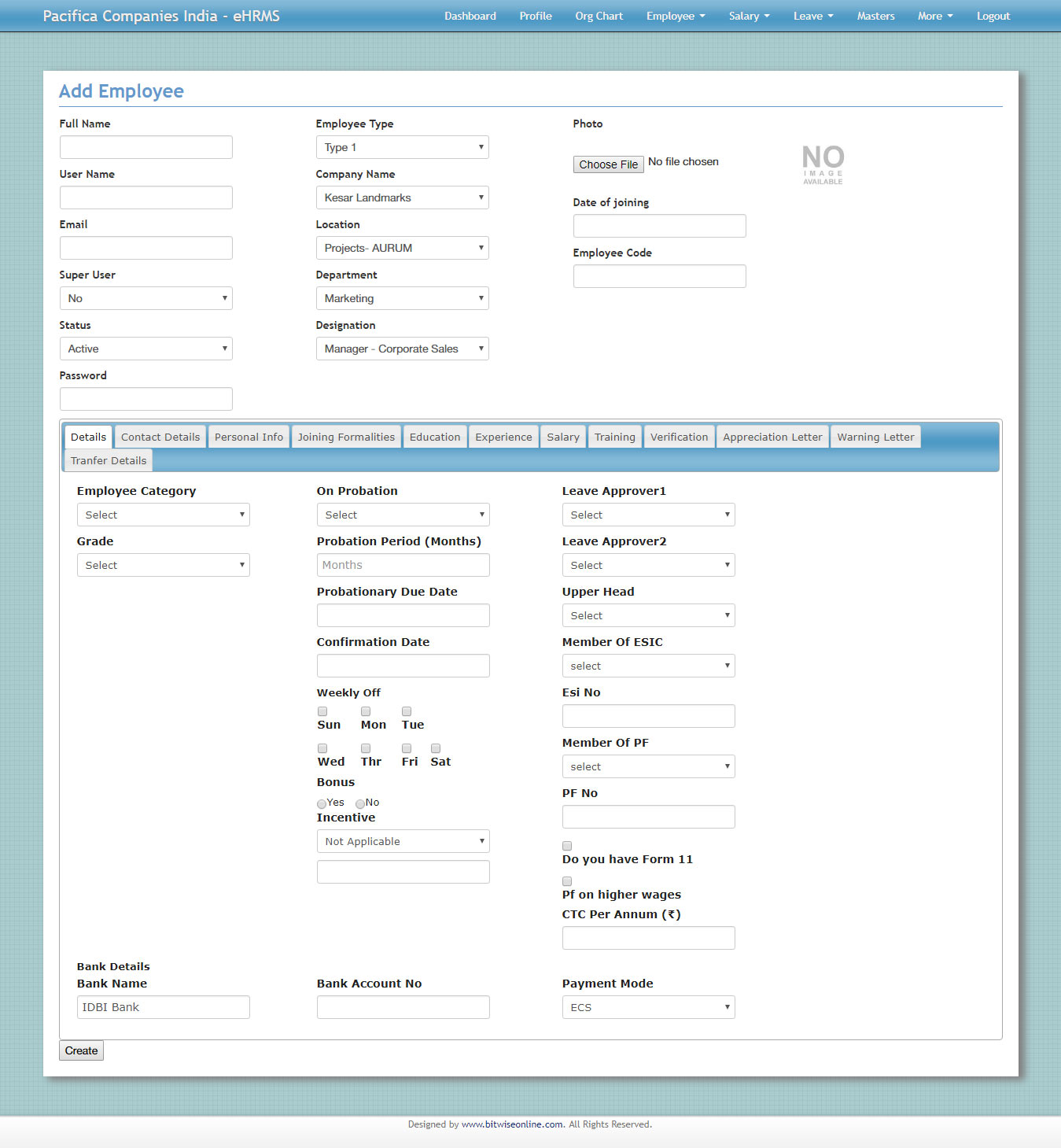Screen dimensions: 1061x1148
Task: Open the Joining Formalities tab
Action: 346,437
